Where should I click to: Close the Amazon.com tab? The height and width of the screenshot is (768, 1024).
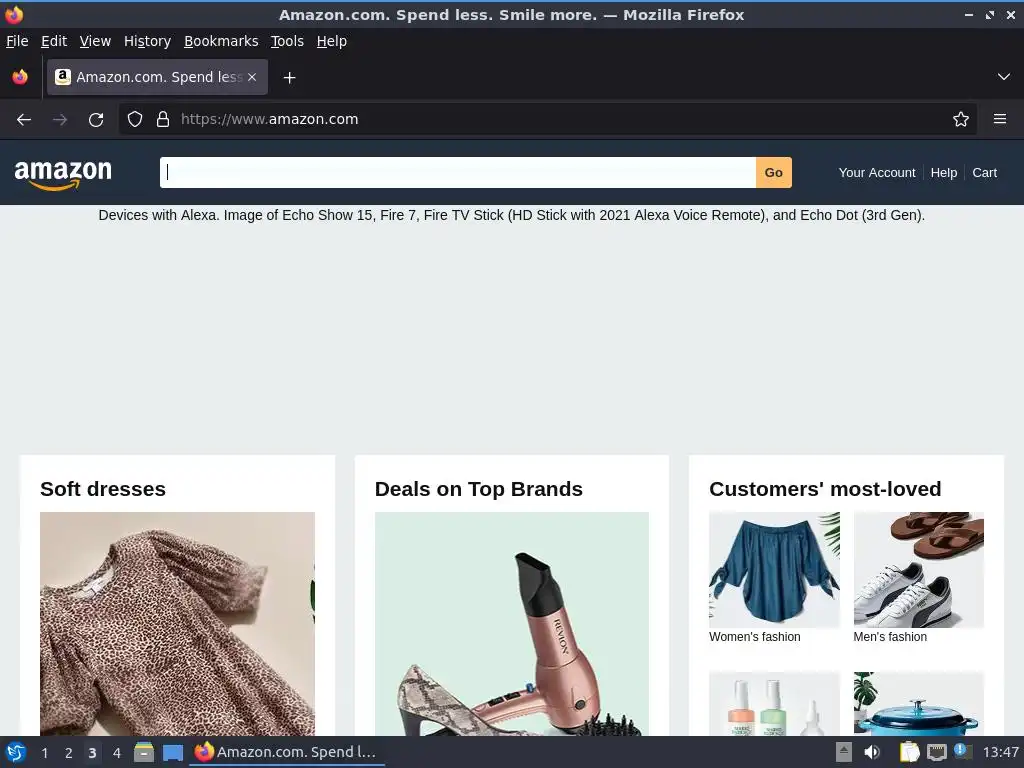point(252,77)
